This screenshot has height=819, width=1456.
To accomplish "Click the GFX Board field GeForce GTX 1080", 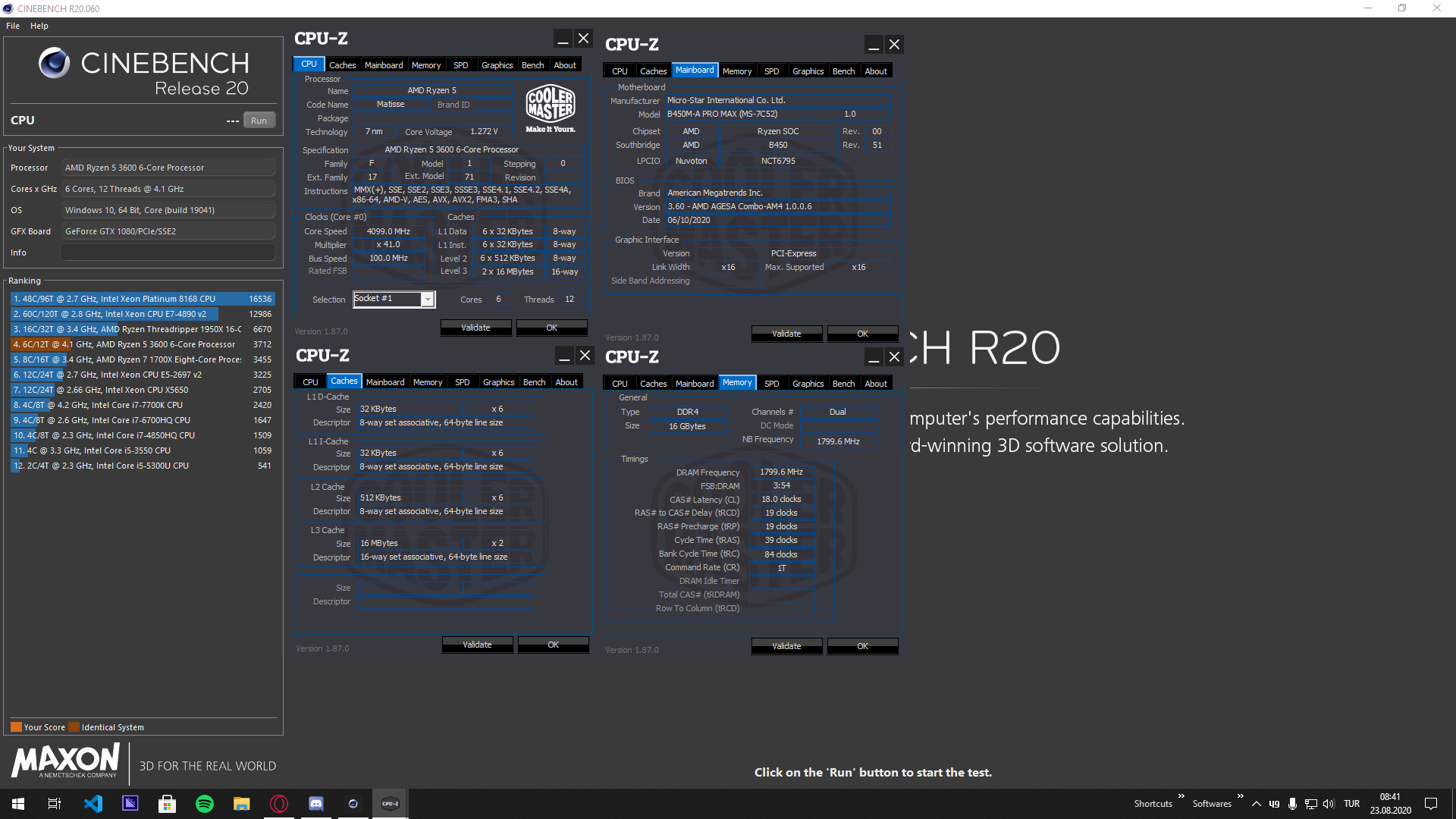I will (x=168, y=231).
